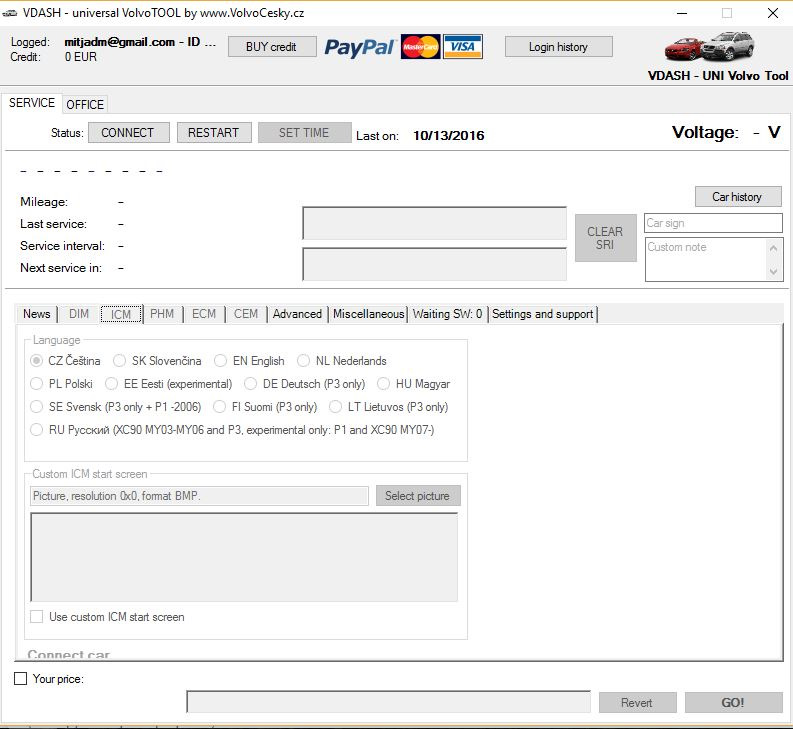Open the Waiting SW: 0 tab

[448, 314]
